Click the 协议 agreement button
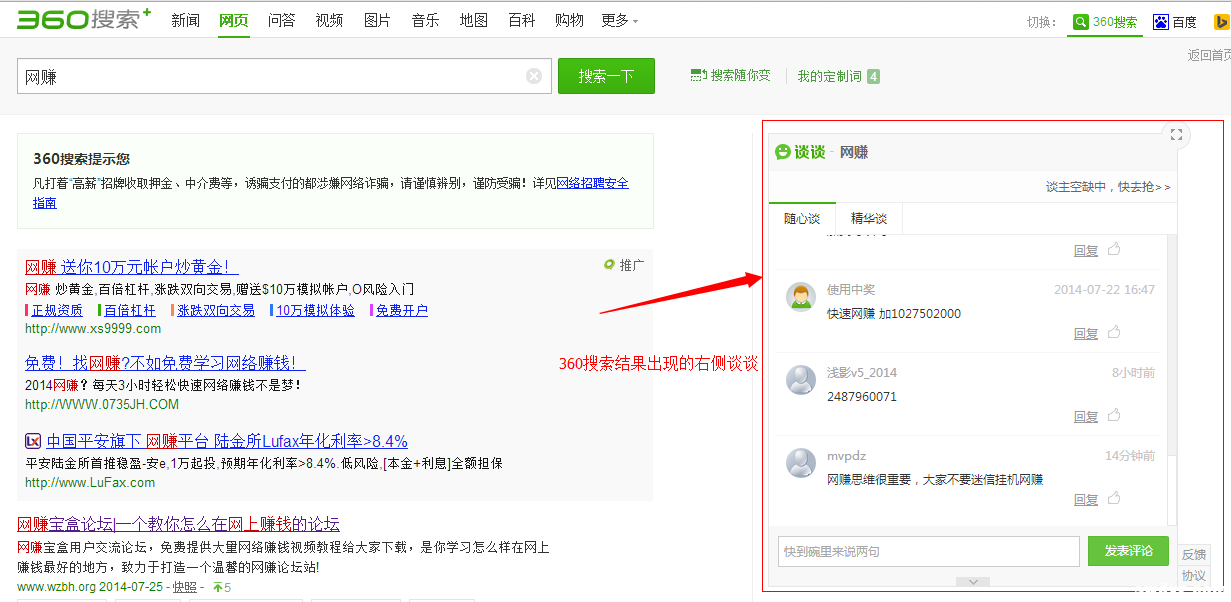The image size is (1231, 602). pos(1194,576)
